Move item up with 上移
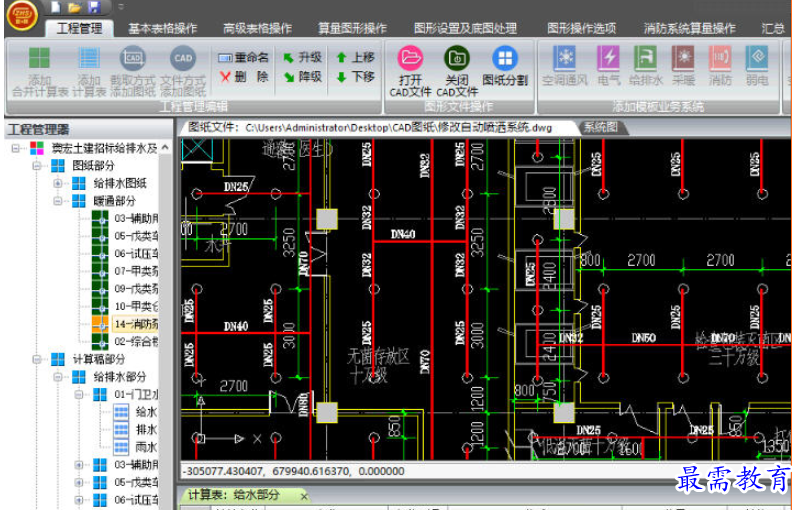 pos(356,57)
